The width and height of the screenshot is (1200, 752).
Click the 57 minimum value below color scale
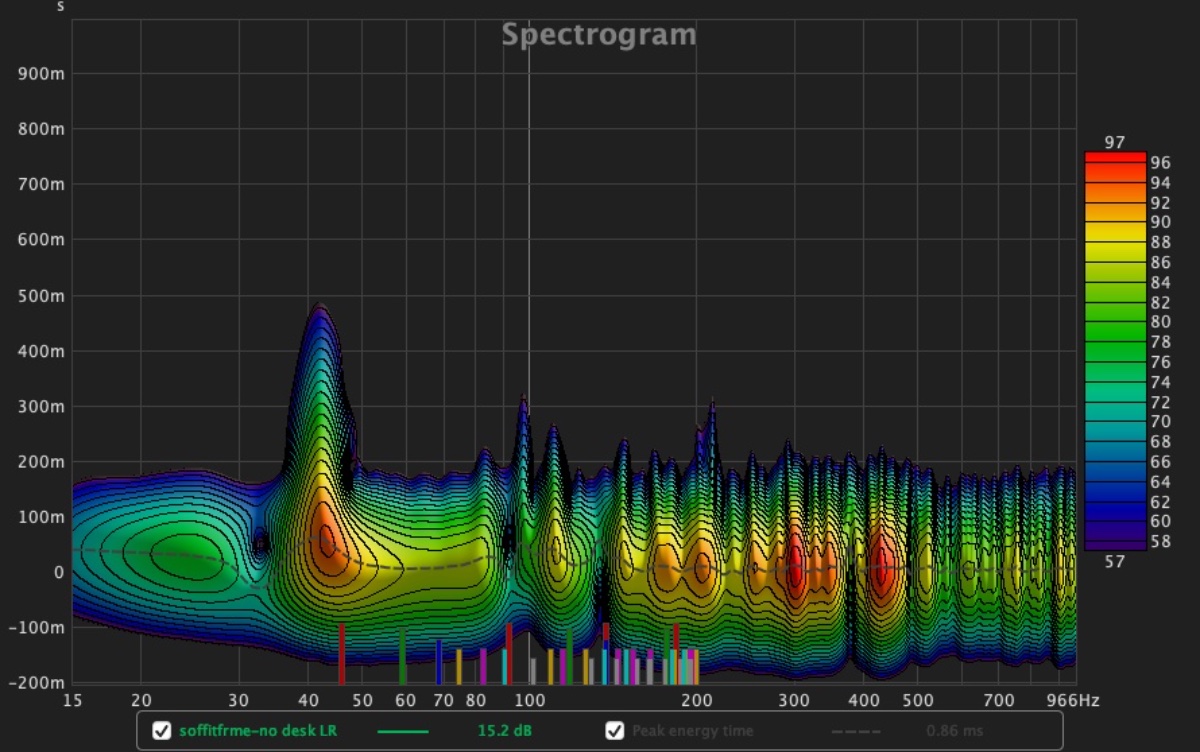click(1115, 562)
